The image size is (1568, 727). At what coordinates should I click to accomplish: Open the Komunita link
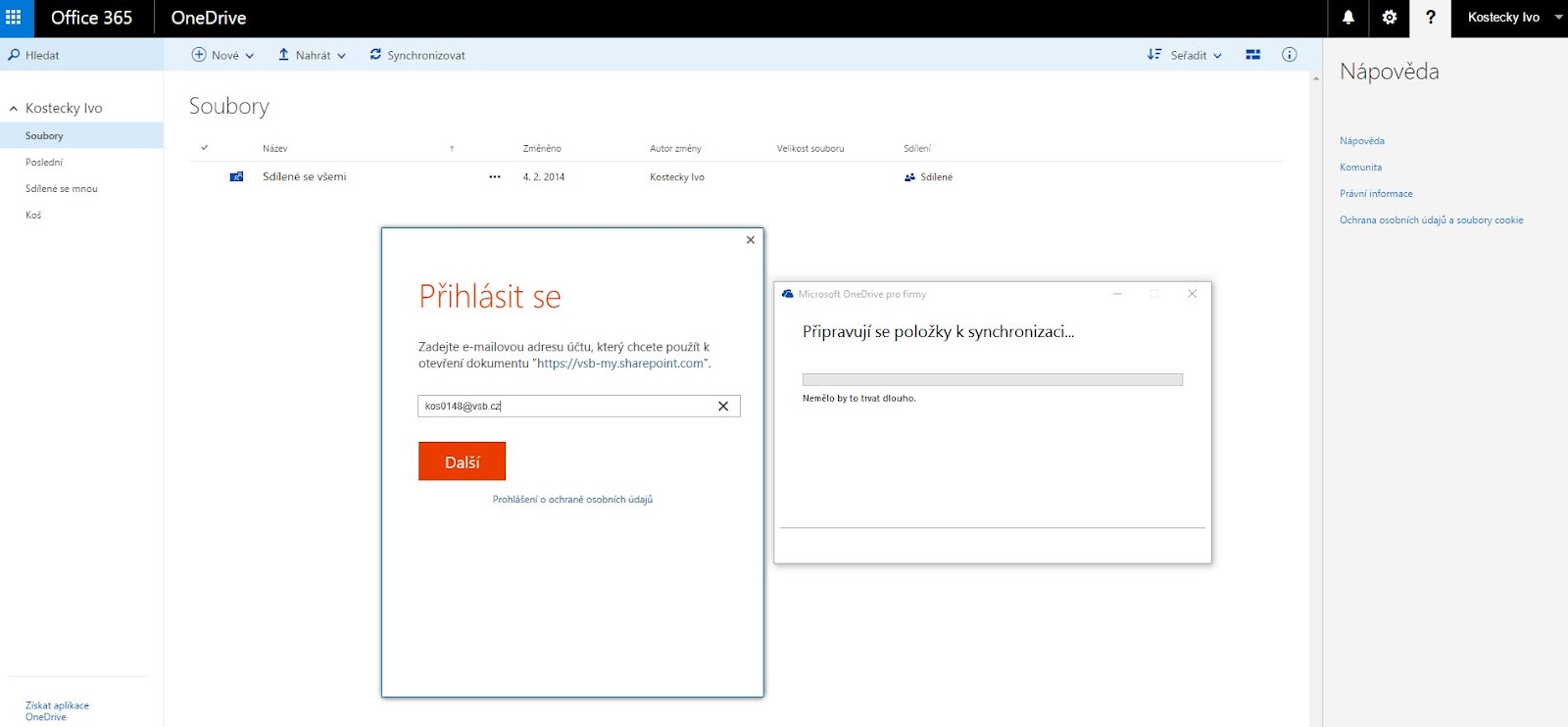[1360, 168]
